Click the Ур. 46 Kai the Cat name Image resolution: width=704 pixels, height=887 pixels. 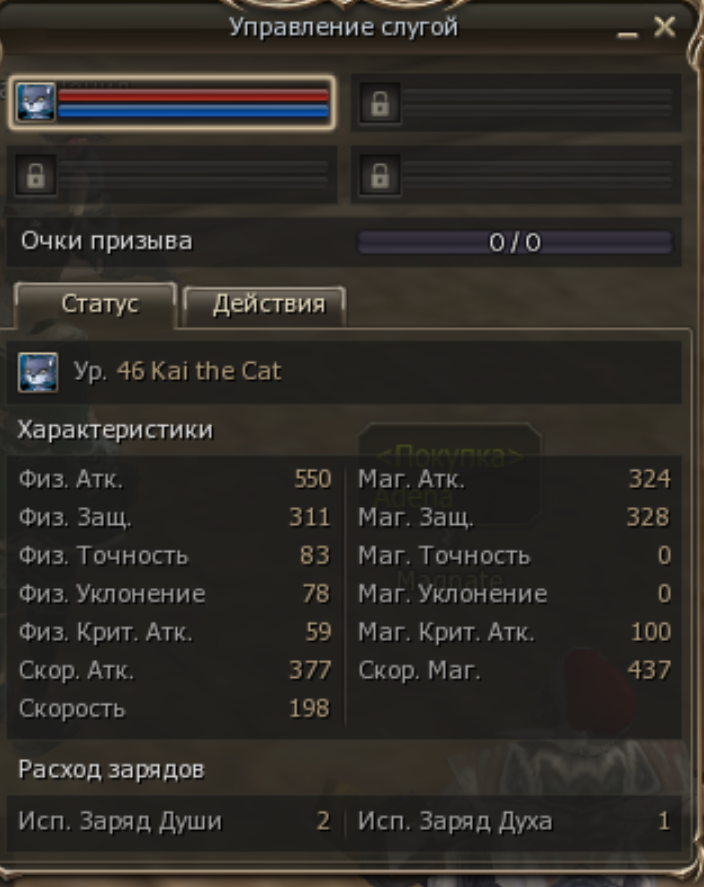click(x=177, y=372)
